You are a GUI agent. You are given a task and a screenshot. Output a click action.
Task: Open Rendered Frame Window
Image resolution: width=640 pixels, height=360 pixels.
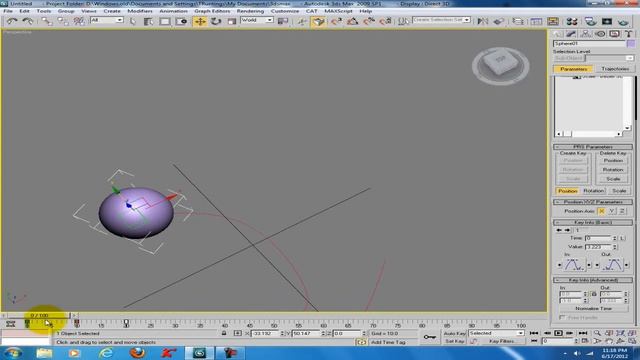pos(607,21)
